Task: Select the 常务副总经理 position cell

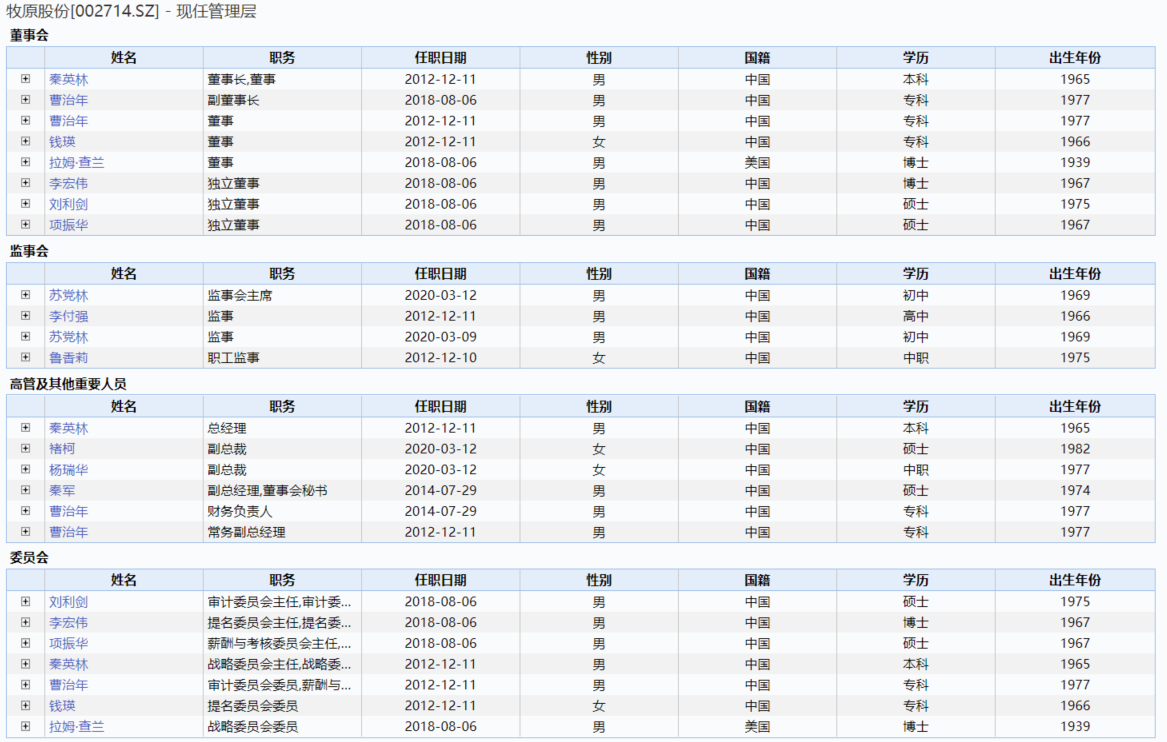Action: click(x=282, y=532)
